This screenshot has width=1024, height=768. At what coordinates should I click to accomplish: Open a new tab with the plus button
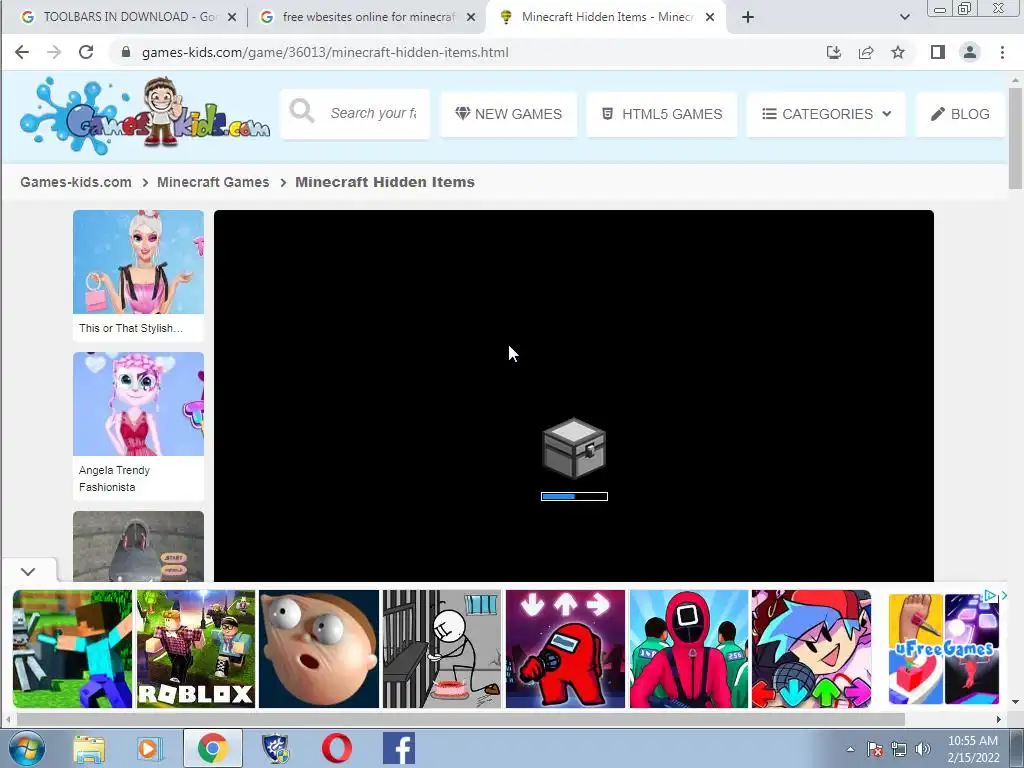tap(748, 17)
